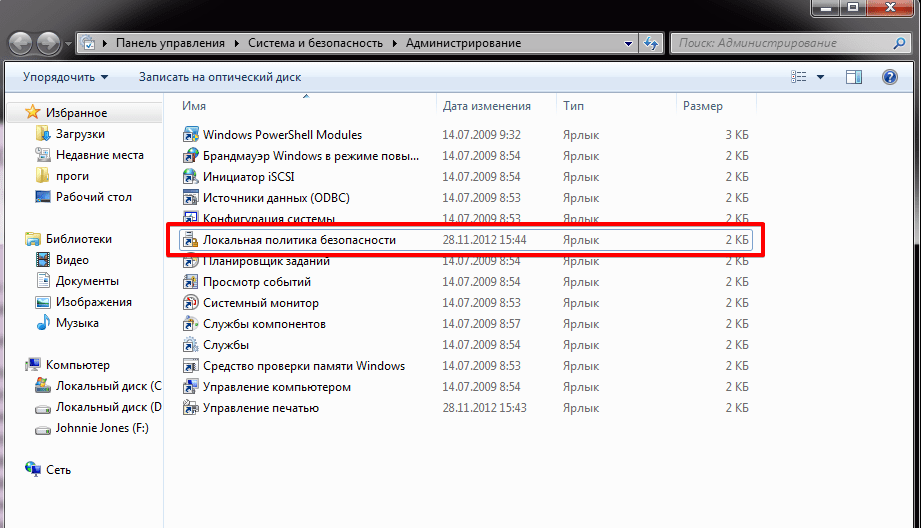Expand the view options dropdown arrow

click(821, 77)
